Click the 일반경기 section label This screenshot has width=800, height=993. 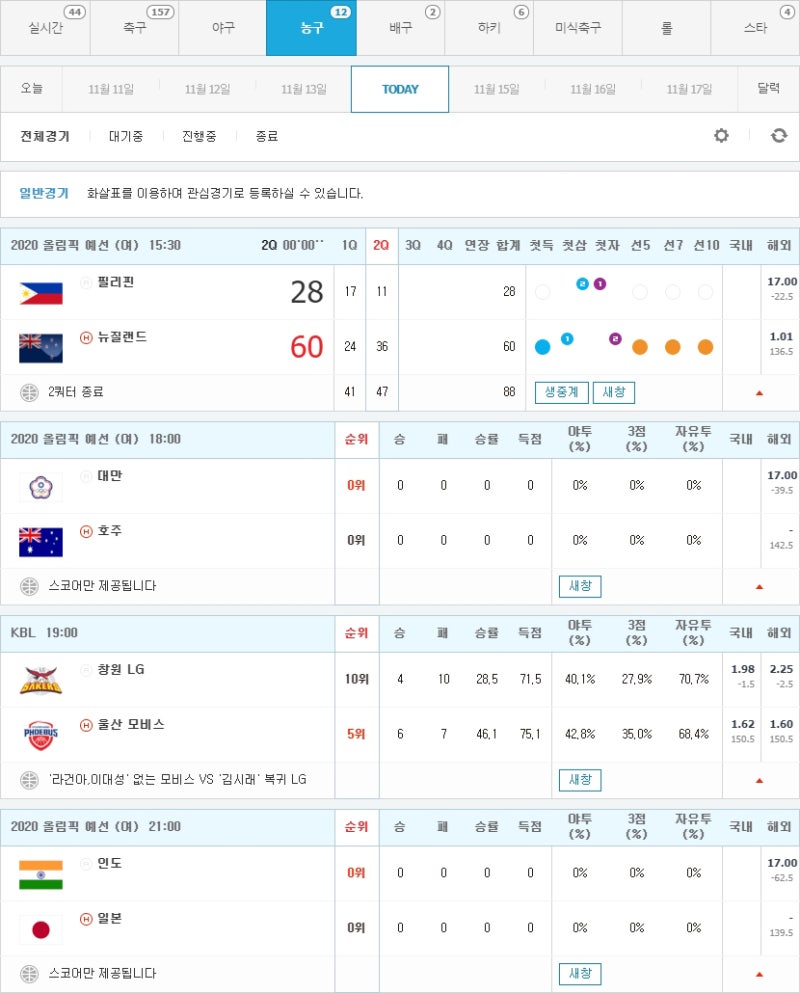tap(44, 193)
